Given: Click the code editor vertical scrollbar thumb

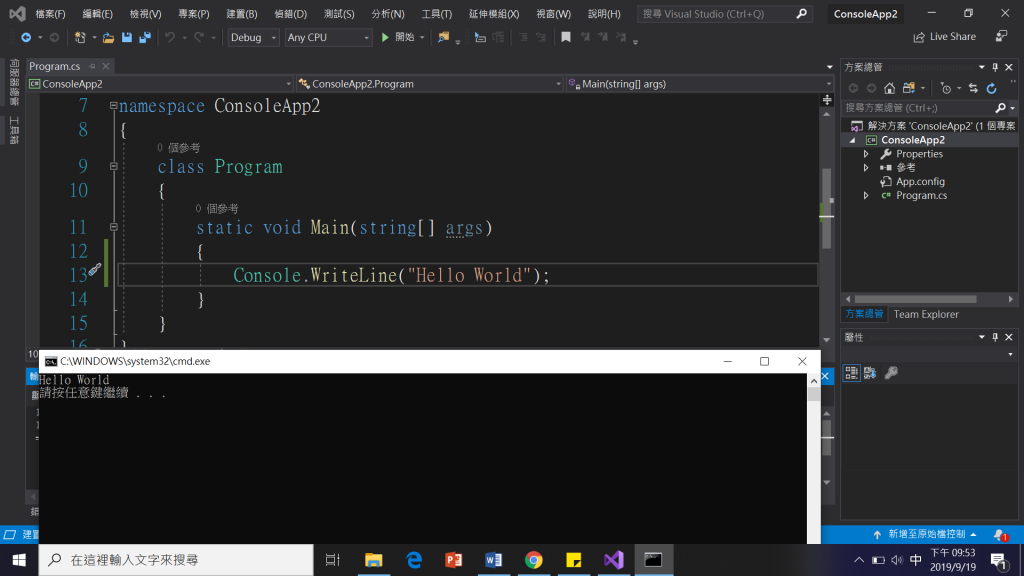Looking at the screenshot, I should tap(827, 208).
